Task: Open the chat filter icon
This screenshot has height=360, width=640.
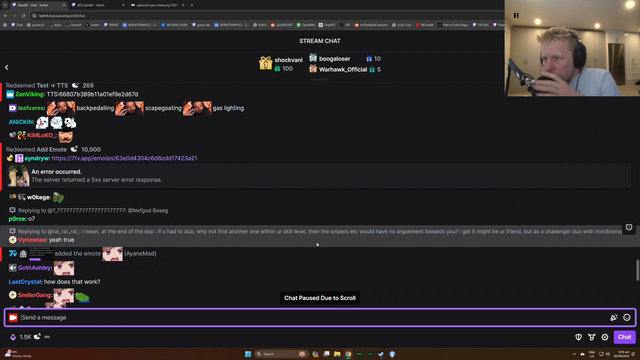Action: (x=591, y=337)
